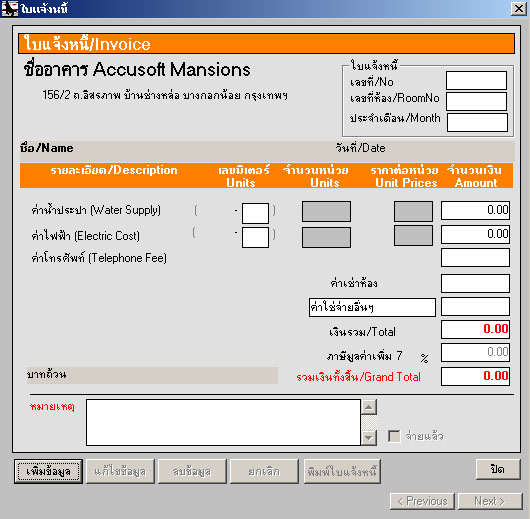Click the Water Supply meter box
Viewport: 530px width, 519px height.
point(255,213)
